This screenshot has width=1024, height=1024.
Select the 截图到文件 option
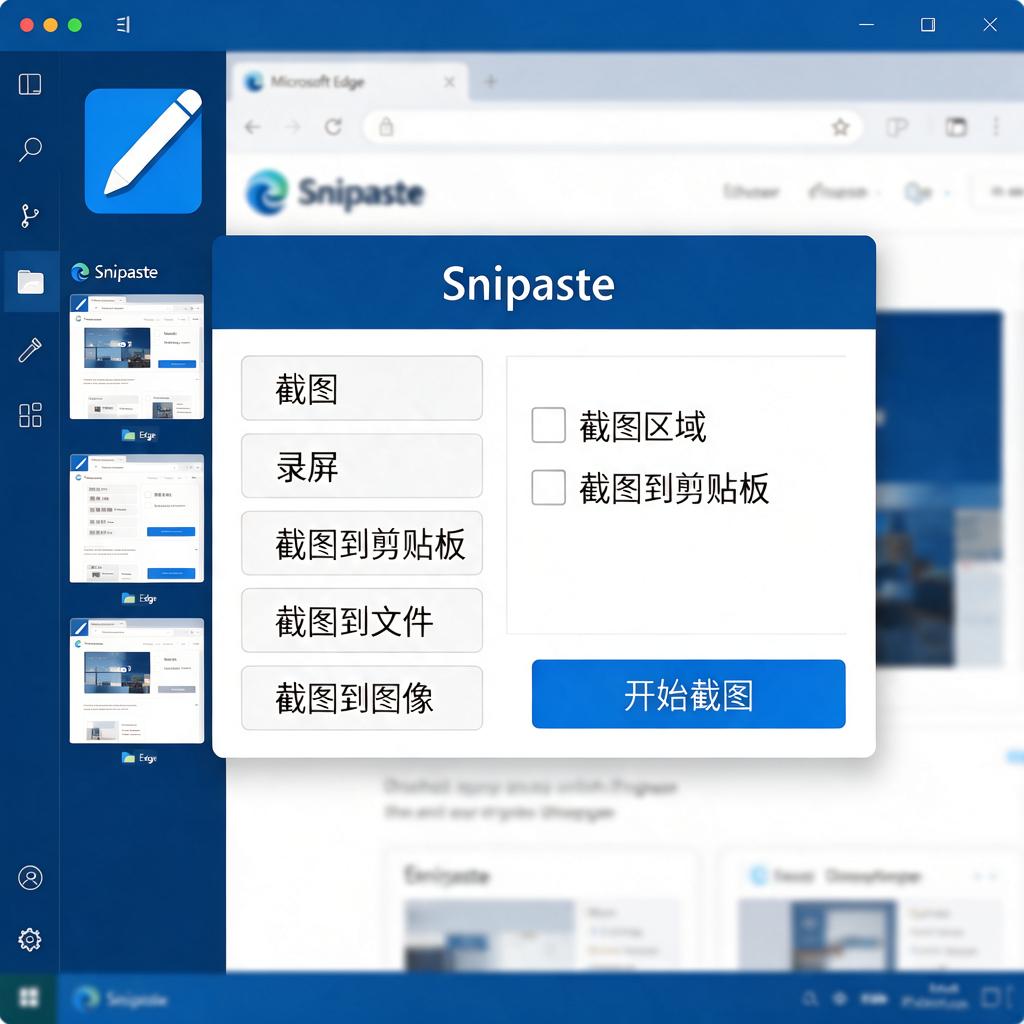(362, 620)
